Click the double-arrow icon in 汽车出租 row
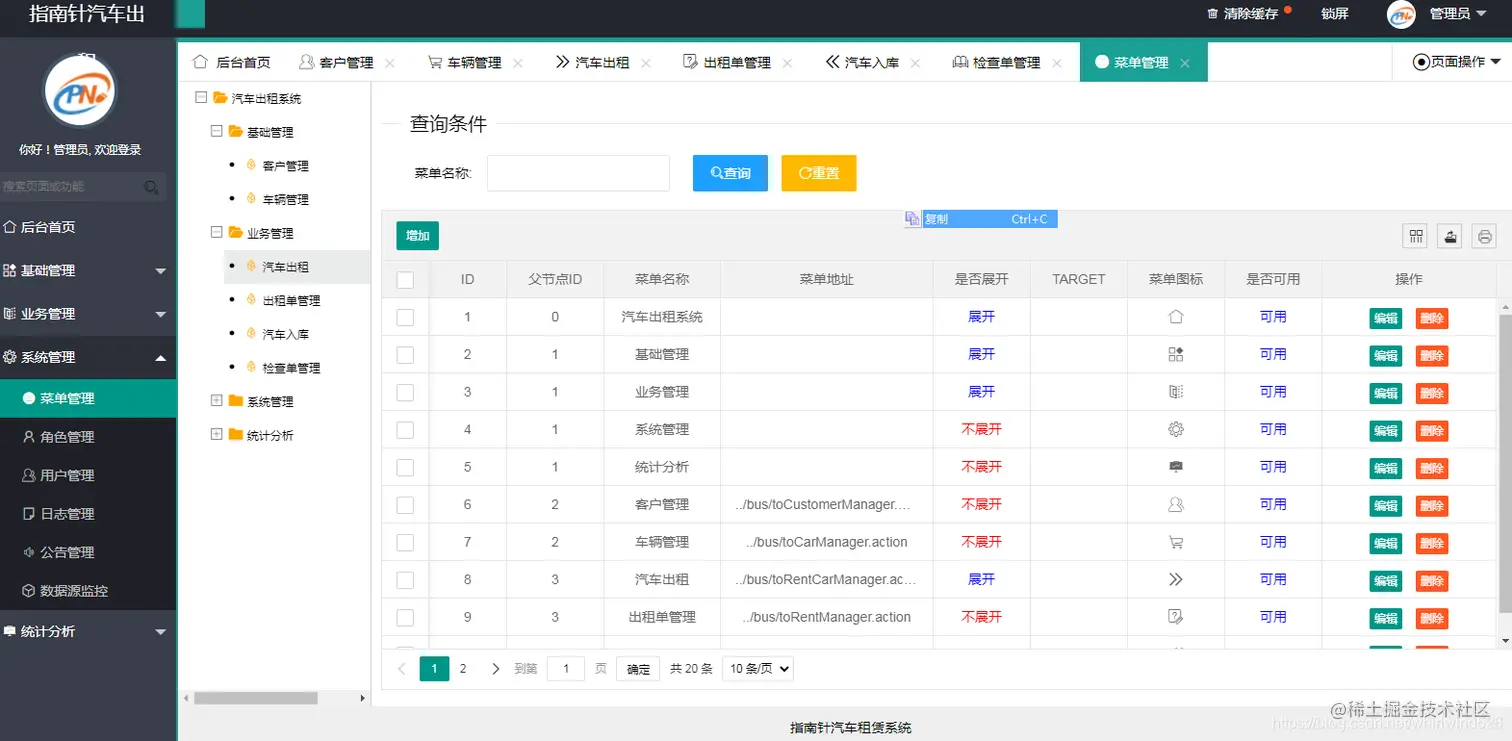Image resolution: width=1512 pixels, height=741 pixels. [x=1176, y=579]
